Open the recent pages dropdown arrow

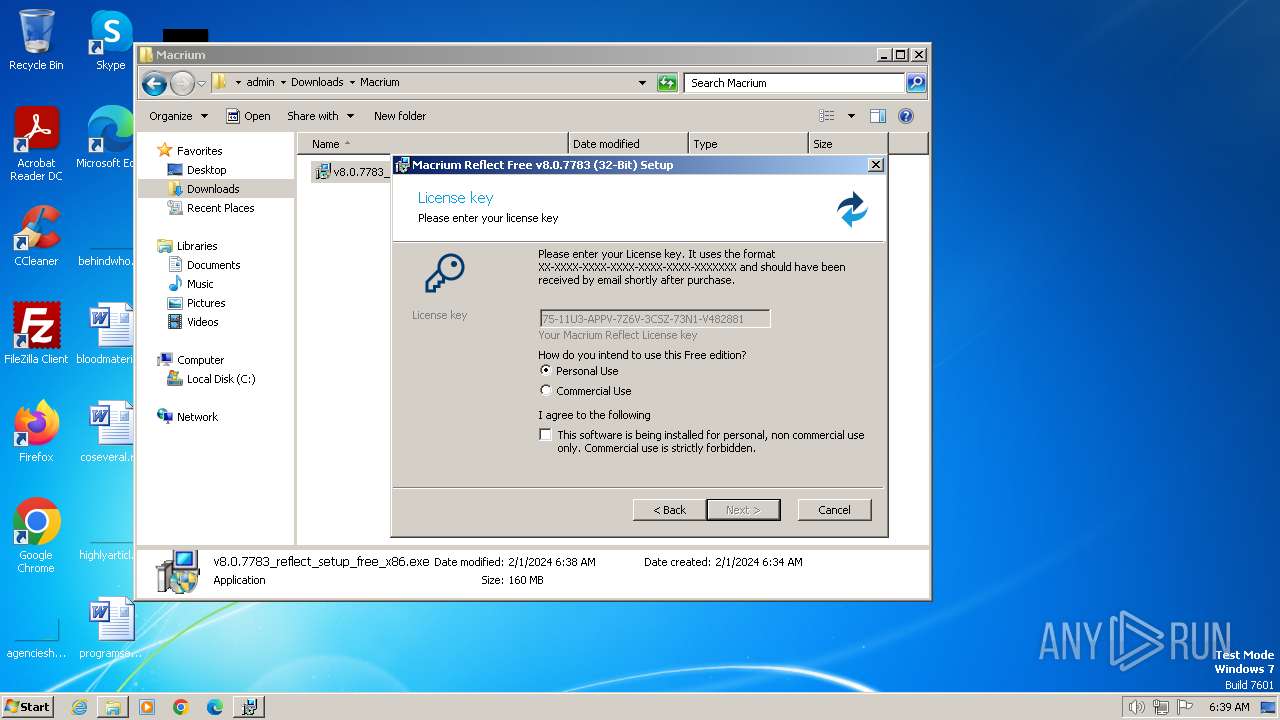pos(201,83)
